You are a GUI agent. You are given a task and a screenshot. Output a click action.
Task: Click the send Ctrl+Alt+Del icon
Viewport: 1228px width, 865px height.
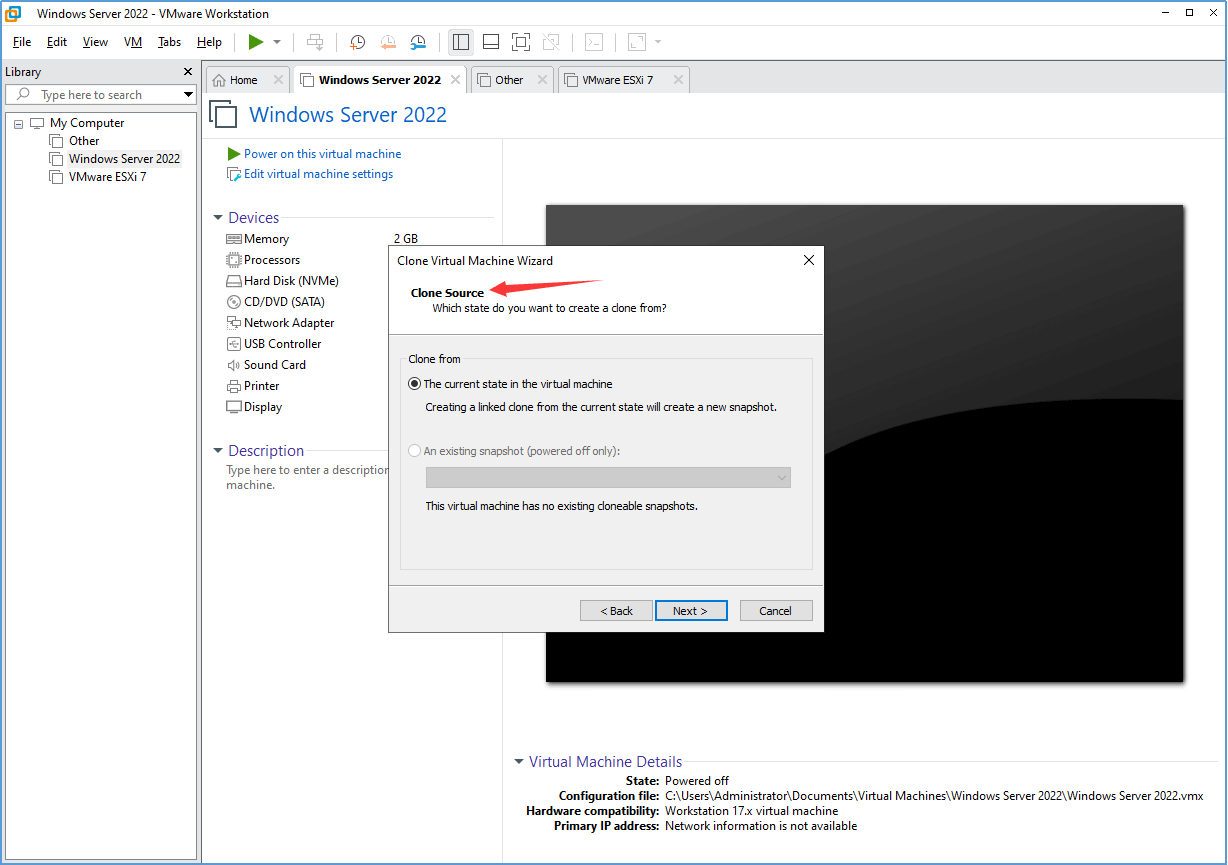(x=315, y=42)
